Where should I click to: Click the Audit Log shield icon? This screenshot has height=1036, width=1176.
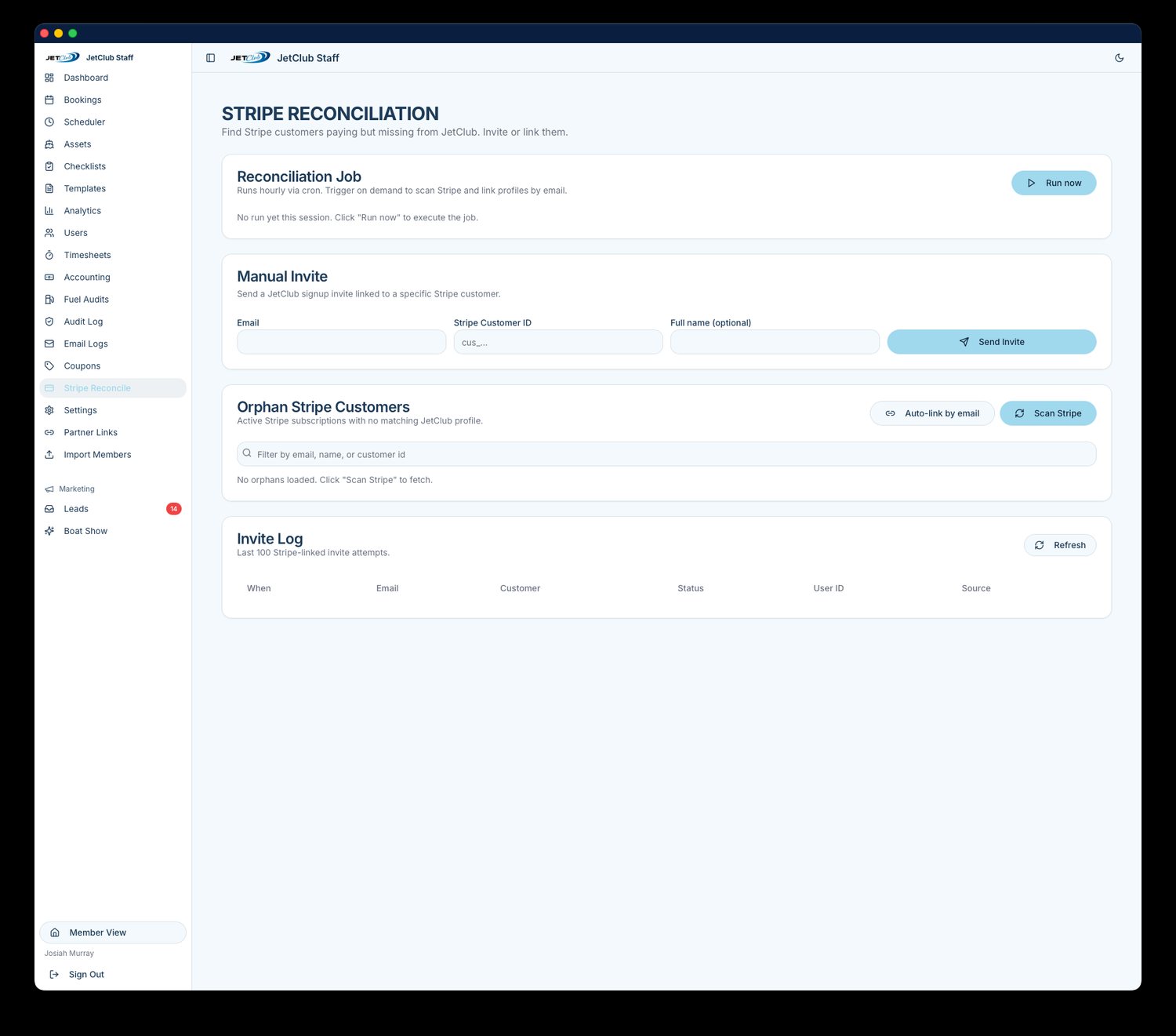[49, 322]
